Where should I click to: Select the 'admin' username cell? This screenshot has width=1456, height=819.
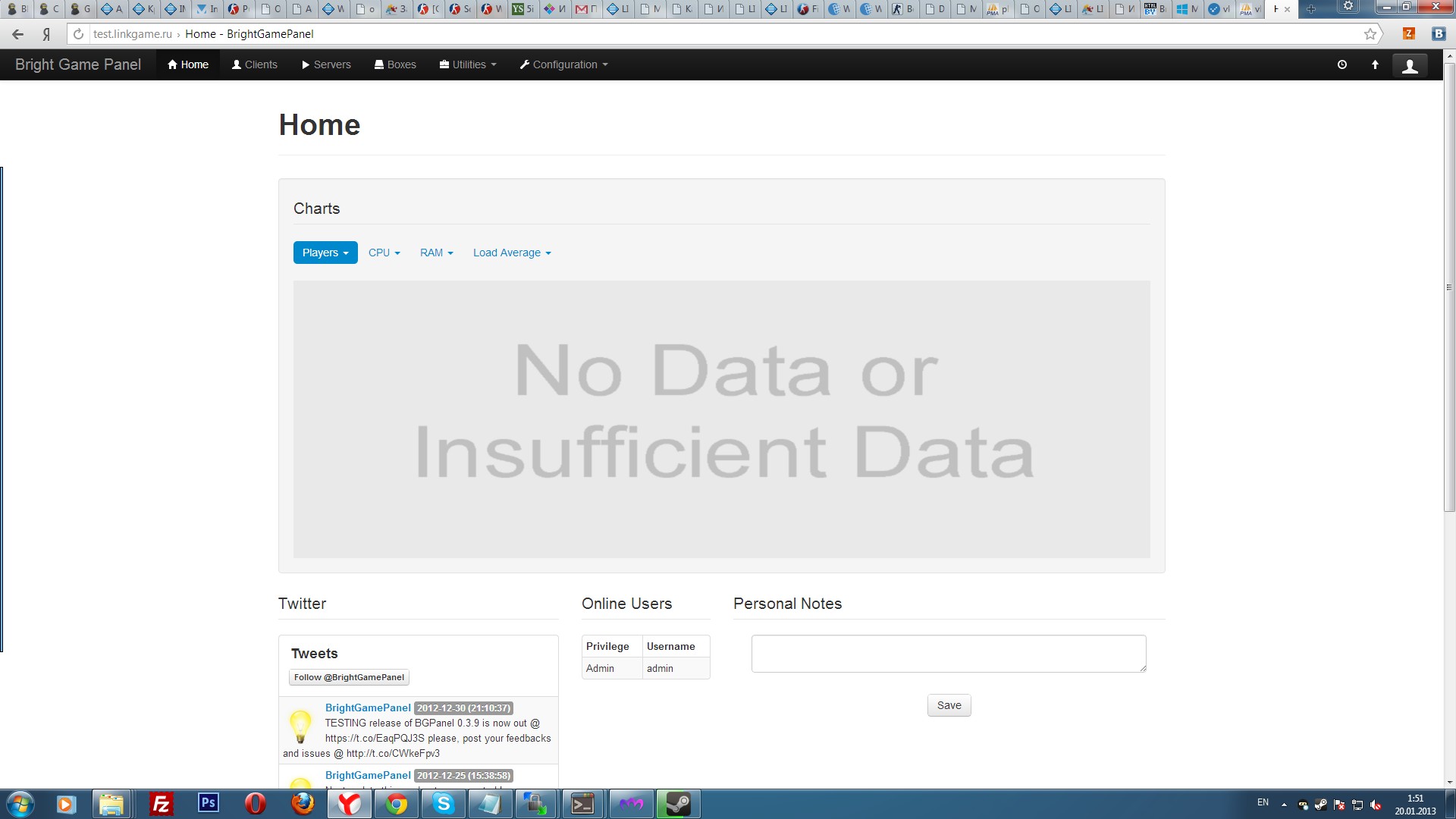[x=676, y=668]
